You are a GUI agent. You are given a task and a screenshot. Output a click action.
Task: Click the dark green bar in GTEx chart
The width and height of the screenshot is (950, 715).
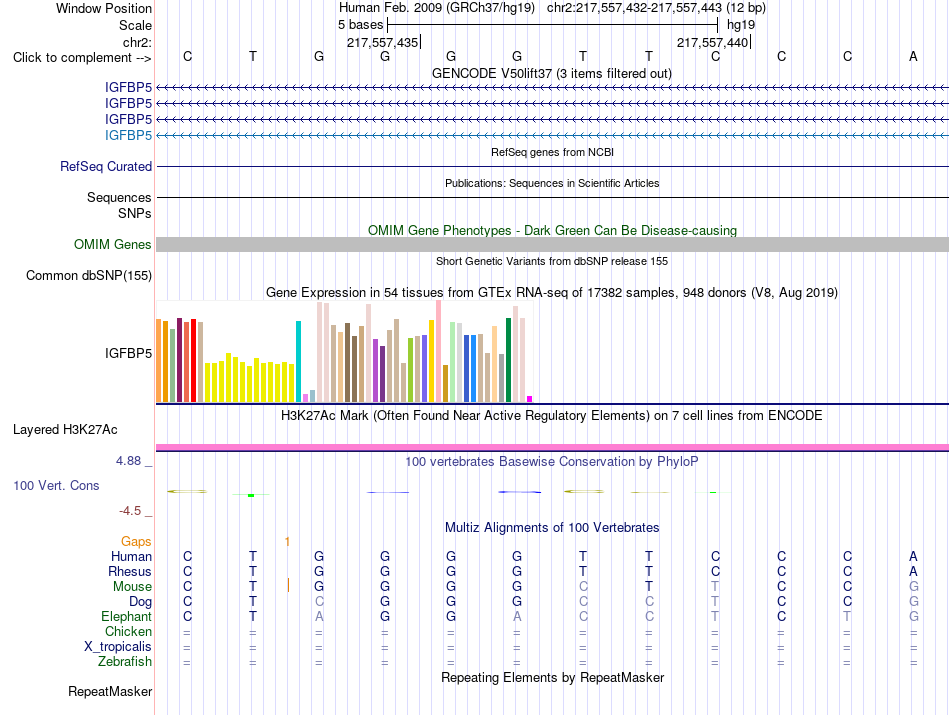click(508, 360)
